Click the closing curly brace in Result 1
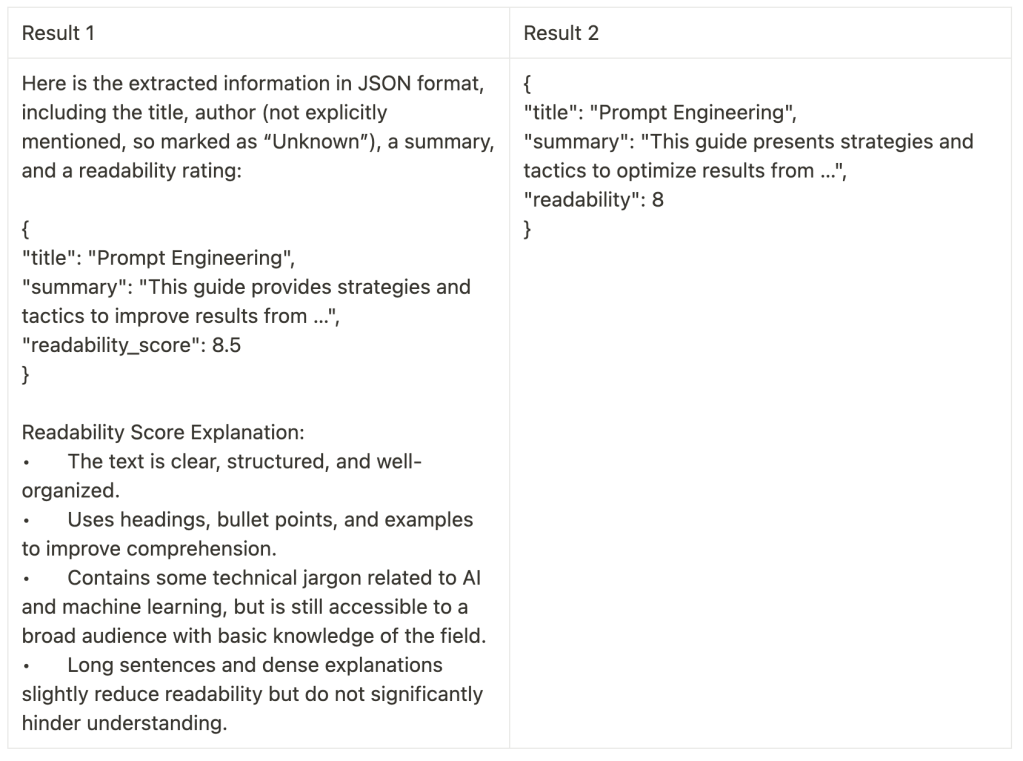The height and width of the screenshot is (761, 1023). [26, 374]
